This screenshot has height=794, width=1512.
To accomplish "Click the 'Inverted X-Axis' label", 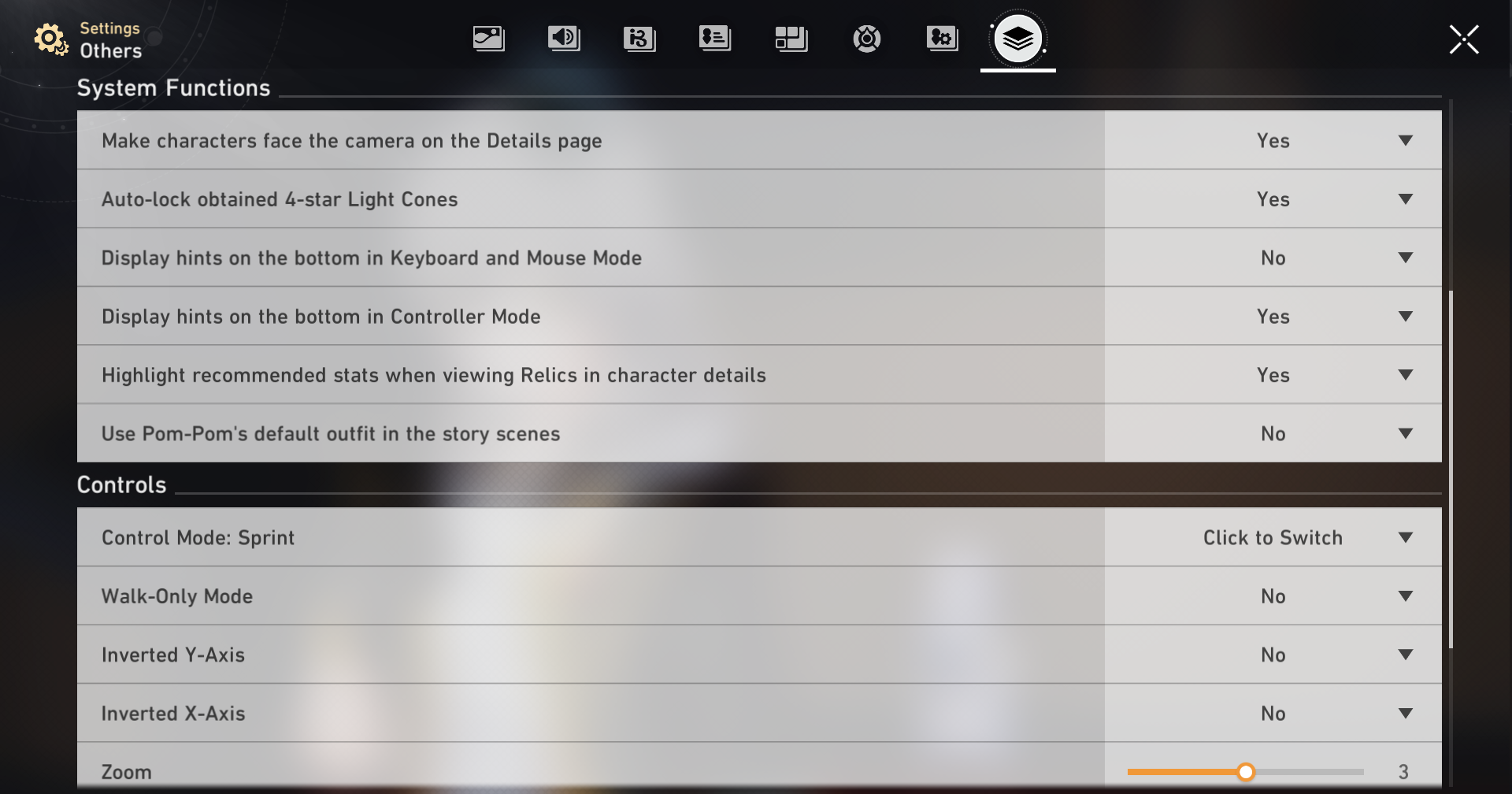I will (x=173, y=714).
